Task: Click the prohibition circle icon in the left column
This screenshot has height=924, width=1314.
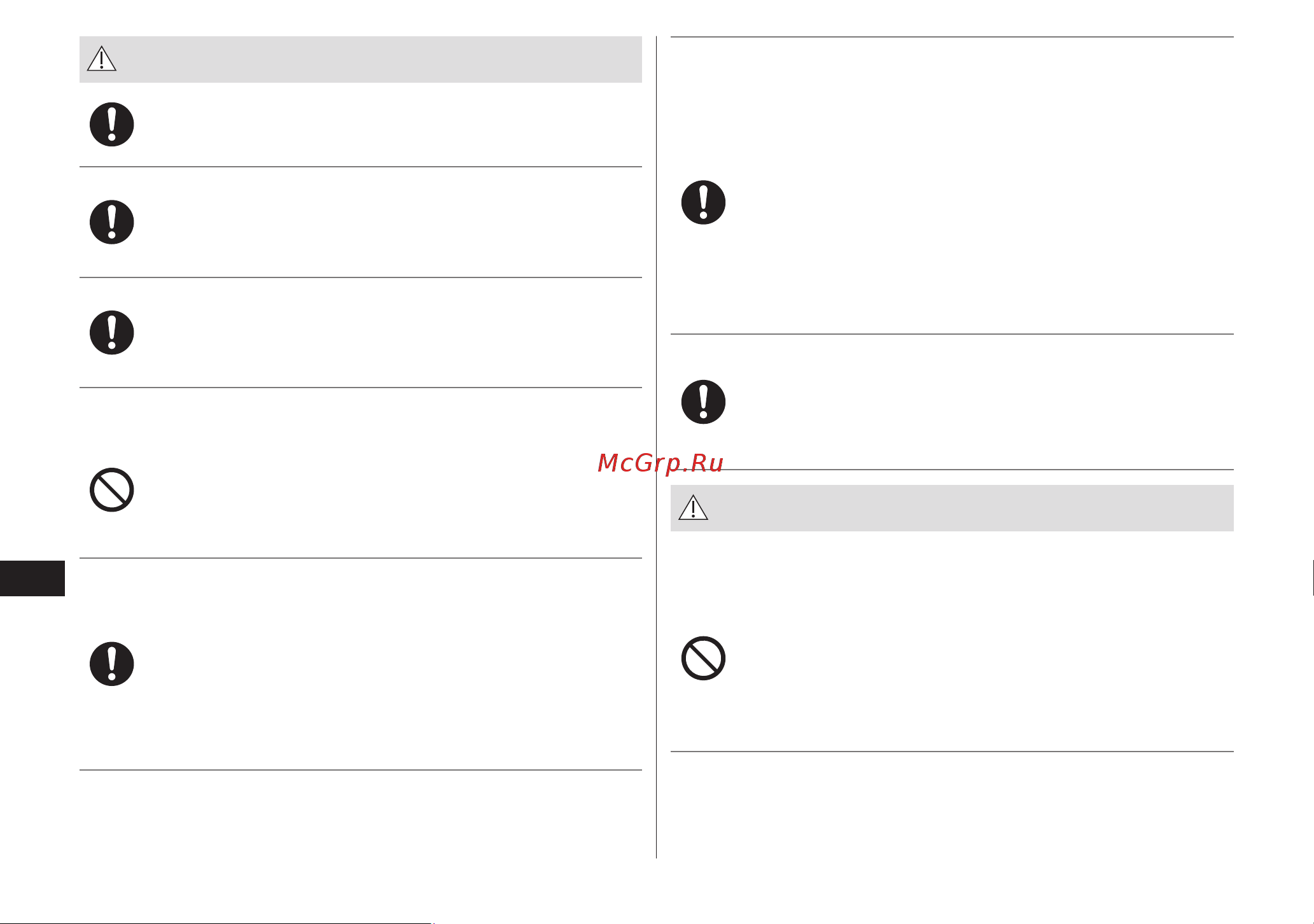Action: tap(111, 490)
